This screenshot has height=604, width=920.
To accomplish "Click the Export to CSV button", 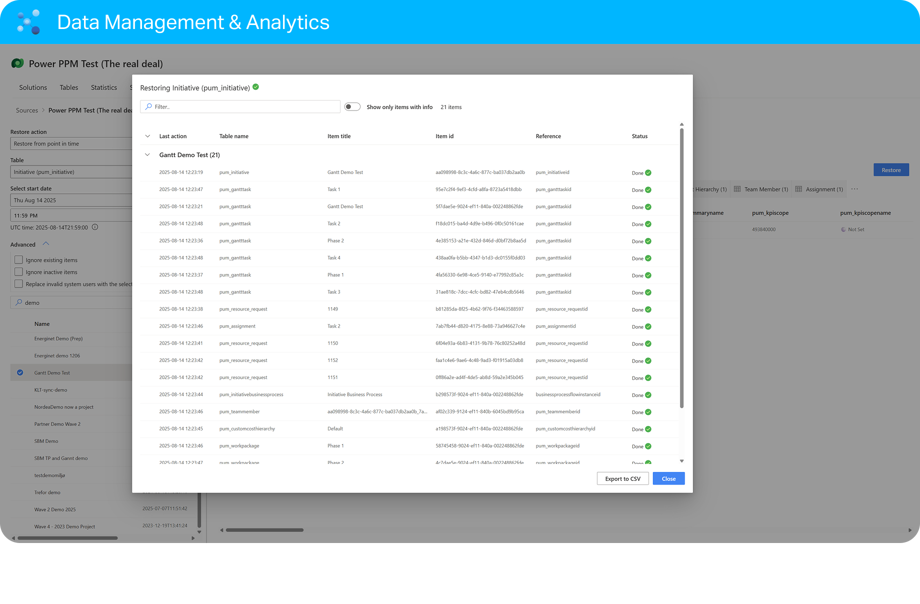I will tap(622, 479).
